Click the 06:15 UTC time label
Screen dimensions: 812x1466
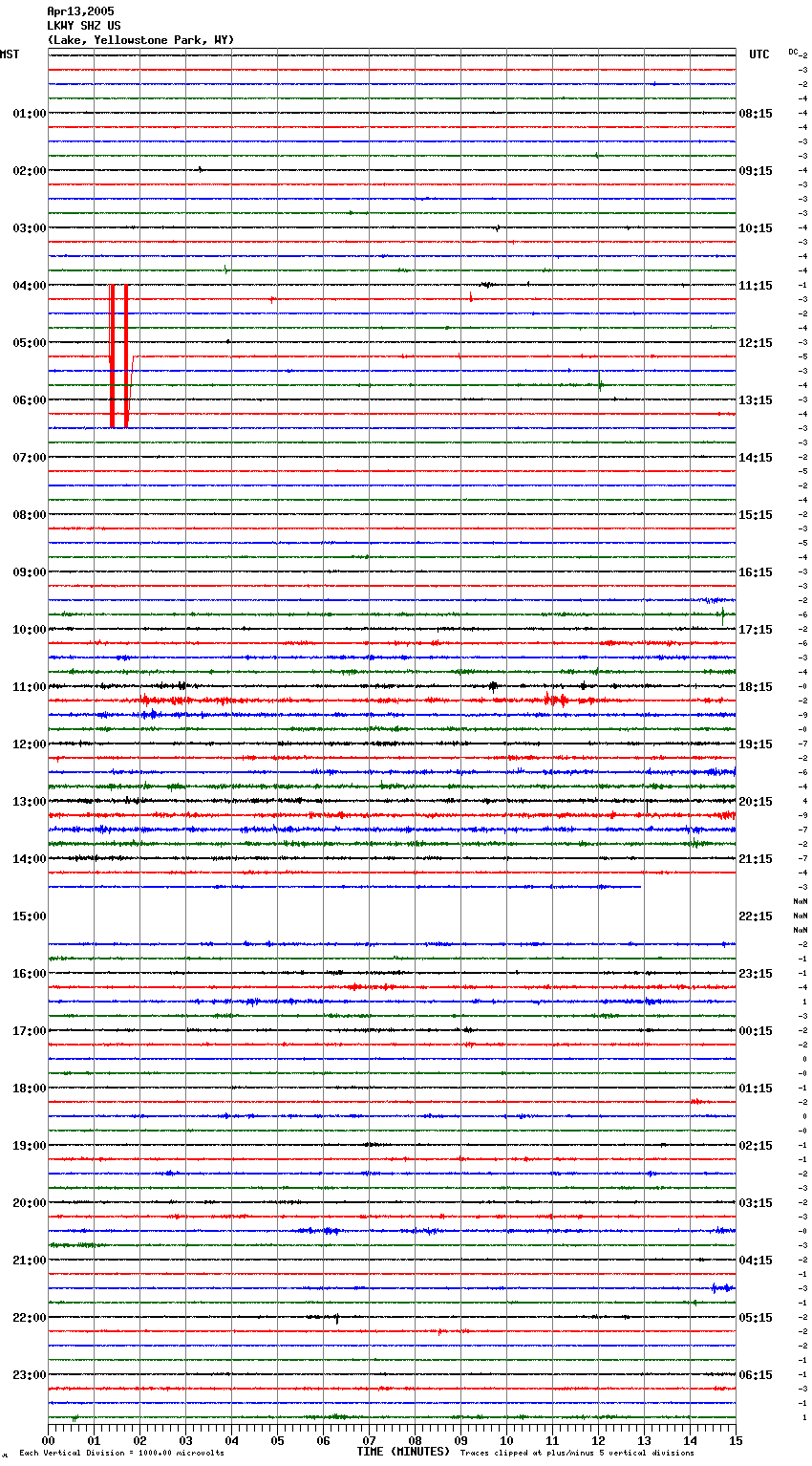click(756, 1375)
